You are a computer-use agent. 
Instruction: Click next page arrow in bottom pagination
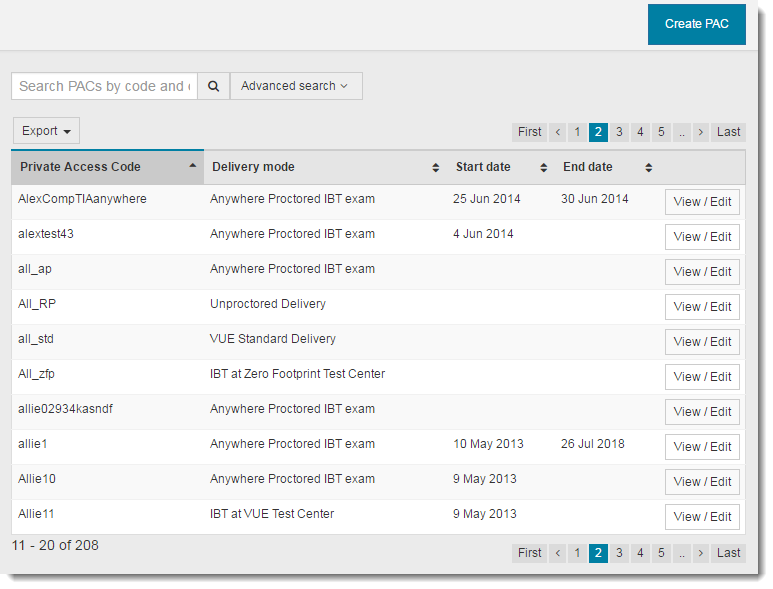[701, 553]
